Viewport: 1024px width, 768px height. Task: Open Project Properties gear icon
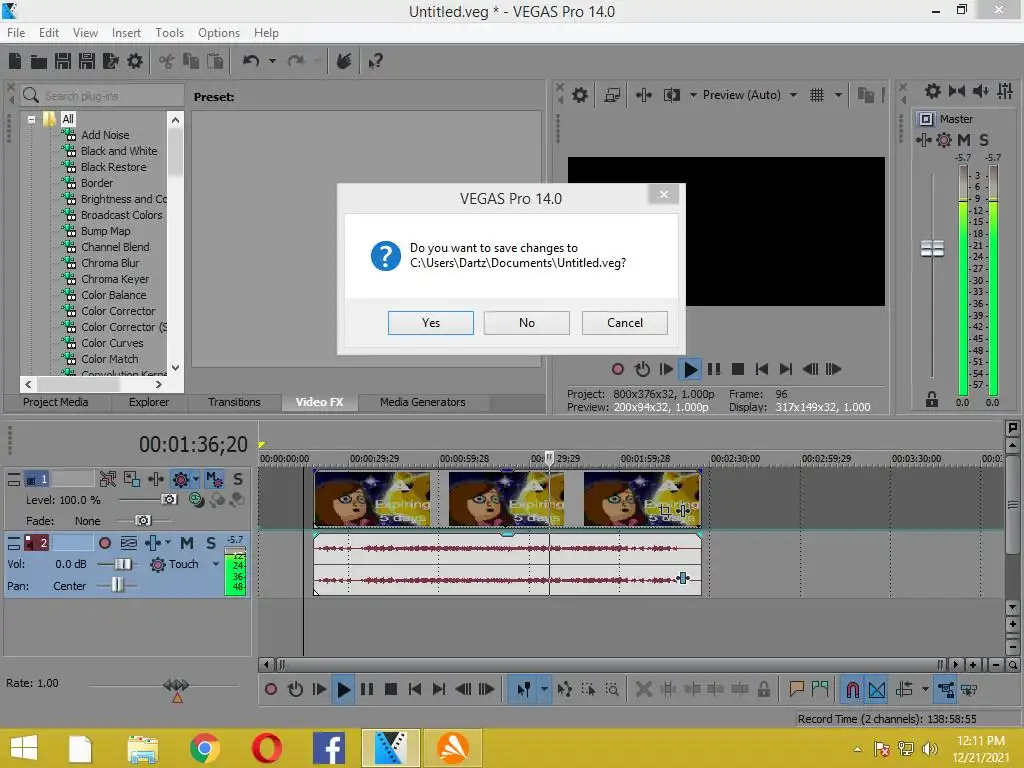(x=135, y=61)
